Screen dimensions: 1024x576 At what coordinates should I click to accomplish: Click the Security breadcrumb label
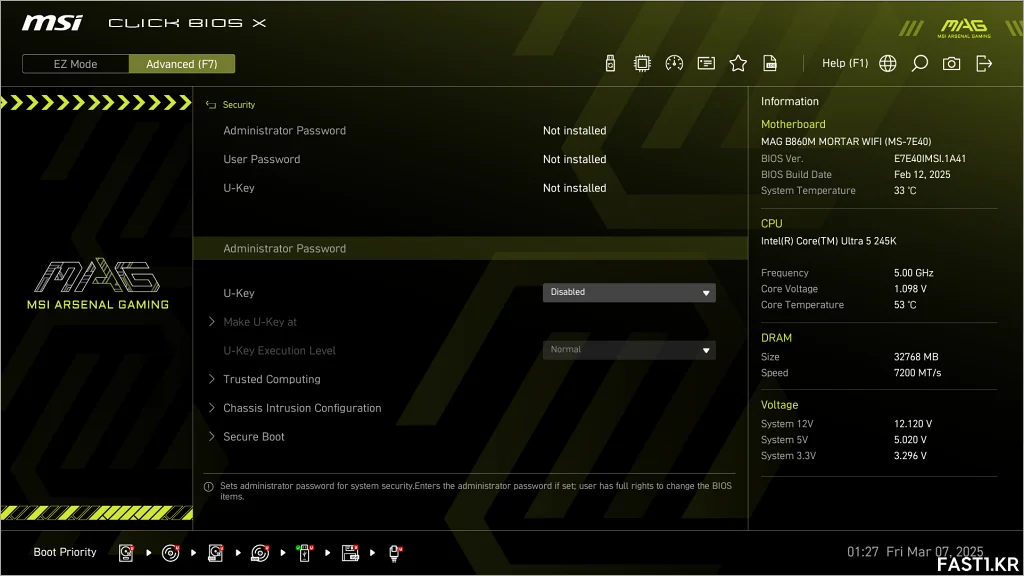(x=238, y=104)
